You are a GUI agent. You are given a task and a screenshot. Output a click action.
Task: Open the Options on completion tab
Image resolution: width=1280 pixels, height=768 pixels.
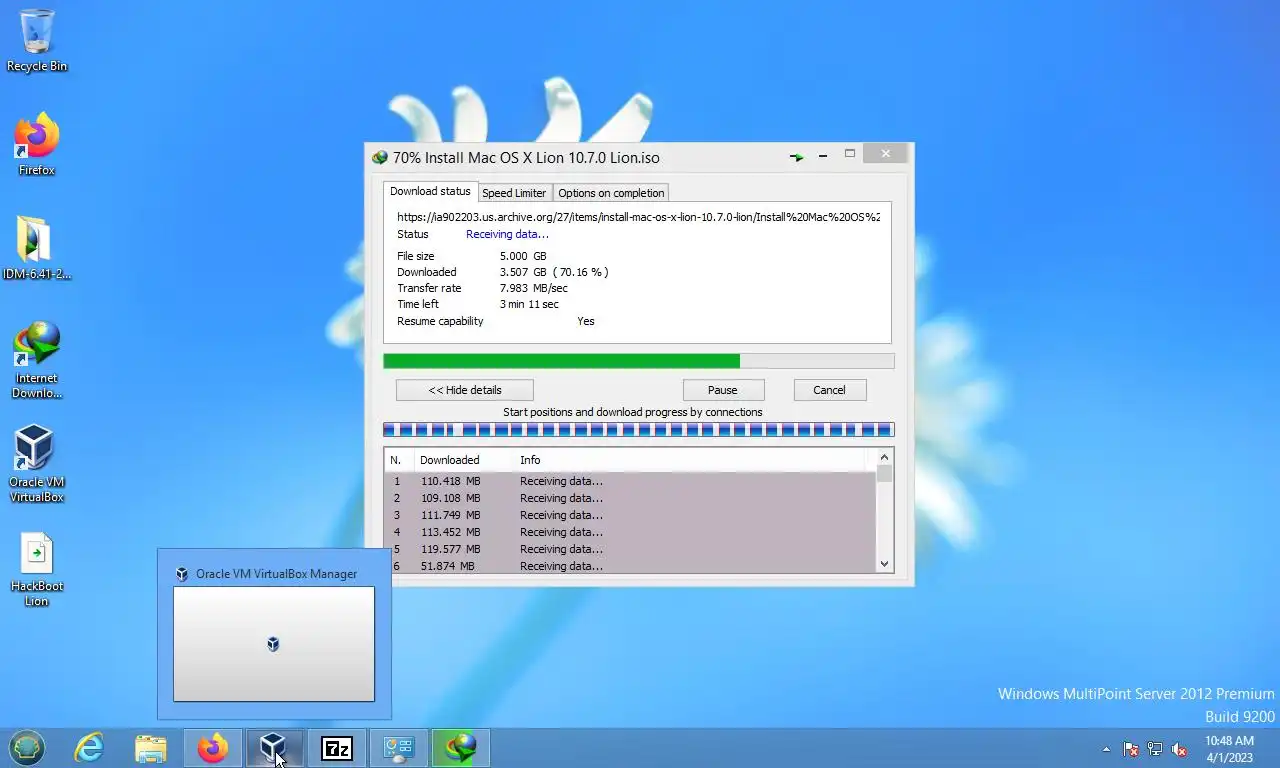tap(611, 193)
